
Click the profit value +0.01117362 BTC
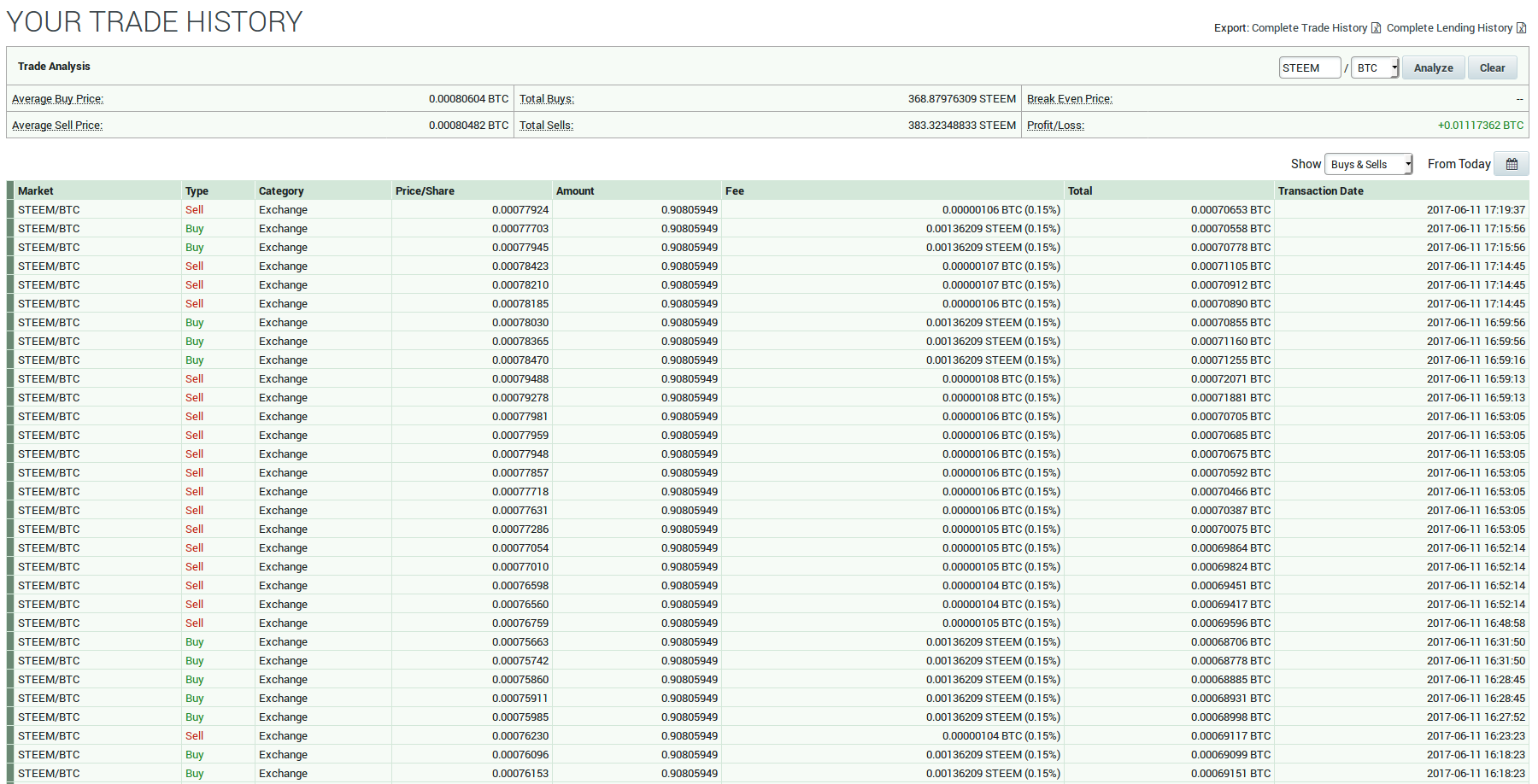tap(1481, 126)
